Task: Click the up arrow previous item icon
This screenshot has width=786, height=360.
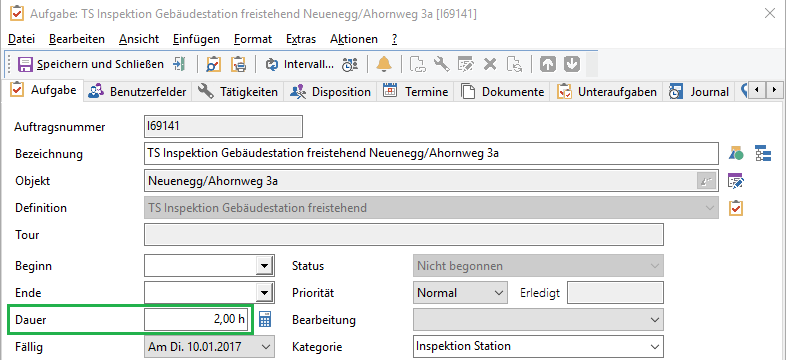Action: pos(548,64)
